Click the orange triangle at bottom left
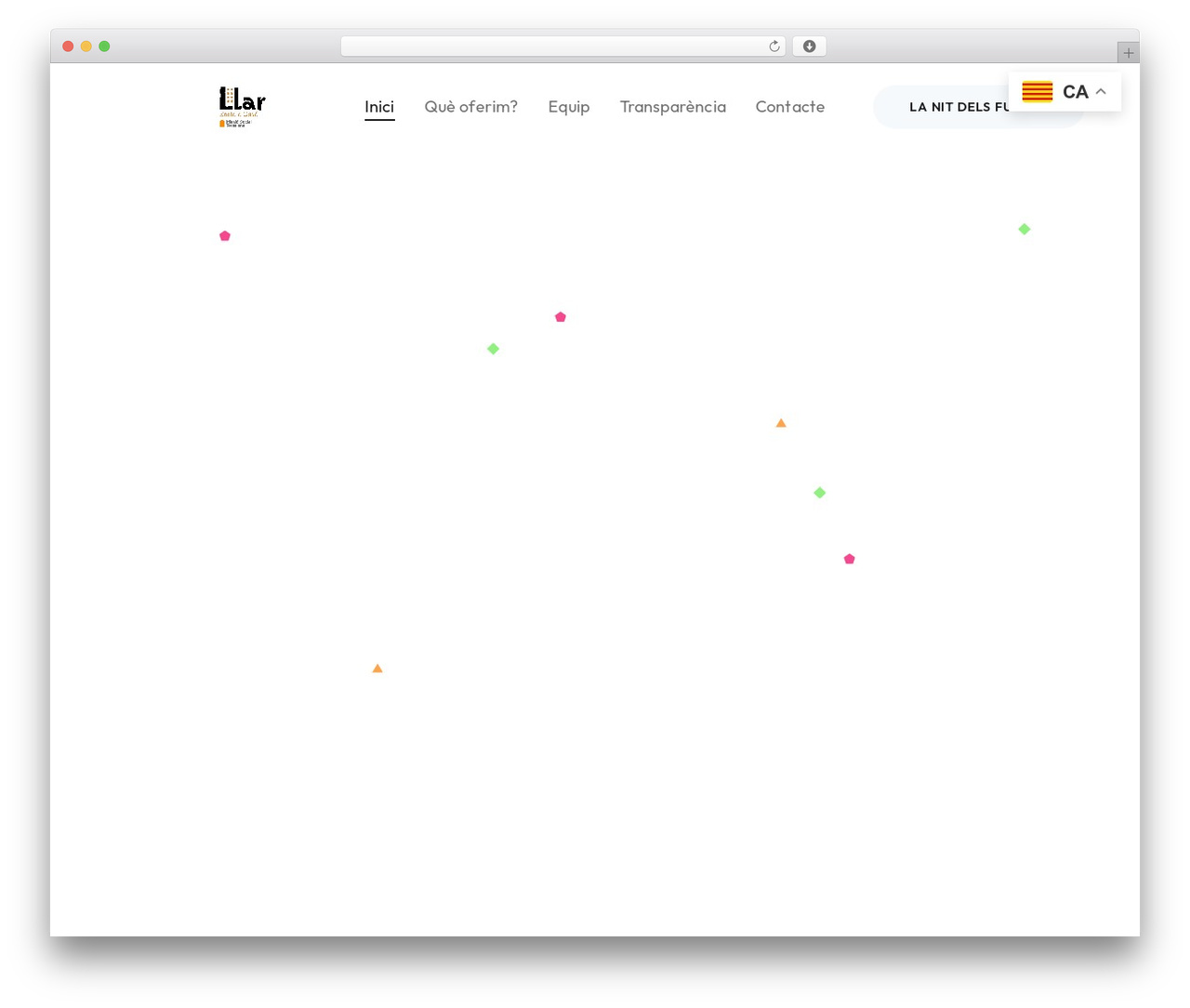 click(x=377, y=669)
